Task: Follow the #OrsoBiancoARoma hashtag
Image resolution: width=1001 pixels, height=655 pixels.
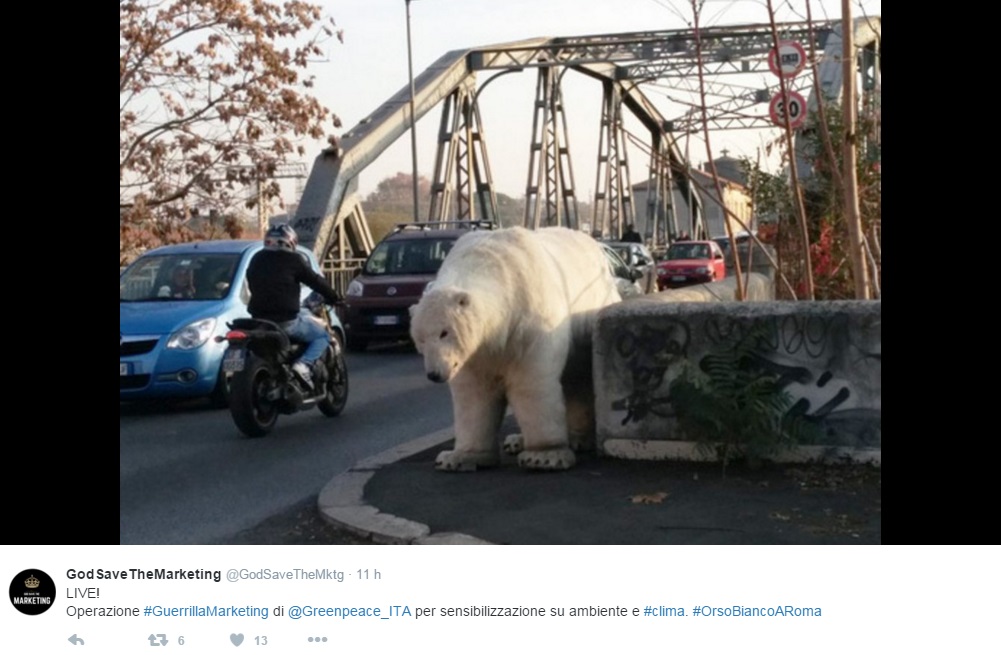Action: (757, 611)
